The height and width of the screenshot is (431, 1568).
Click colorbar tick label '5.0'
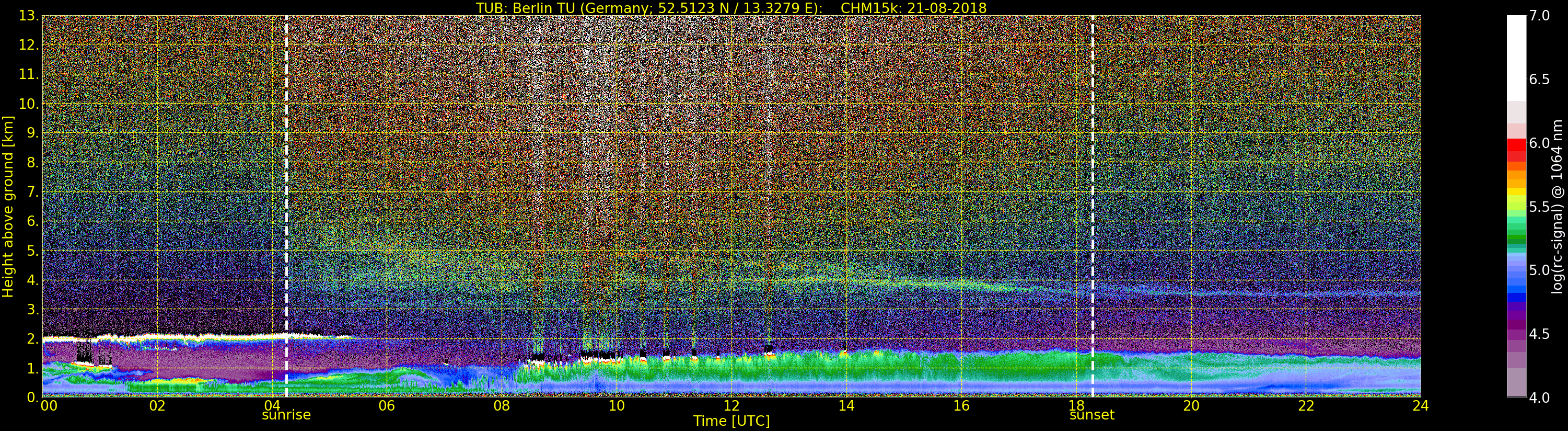1539,270
